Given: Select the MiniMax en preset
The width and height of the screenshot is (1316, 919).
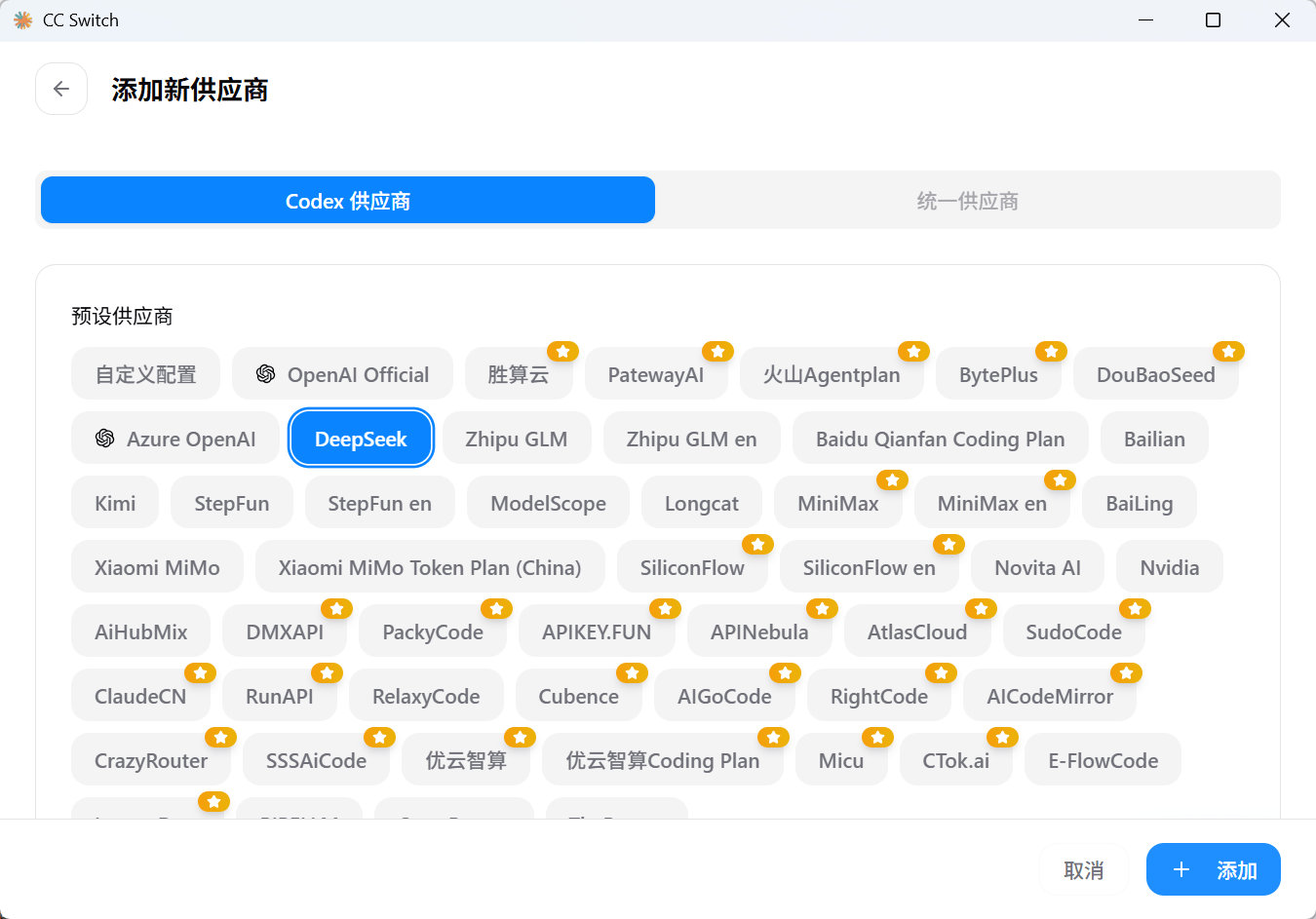Looking at the screenshot, I should 992,503.
